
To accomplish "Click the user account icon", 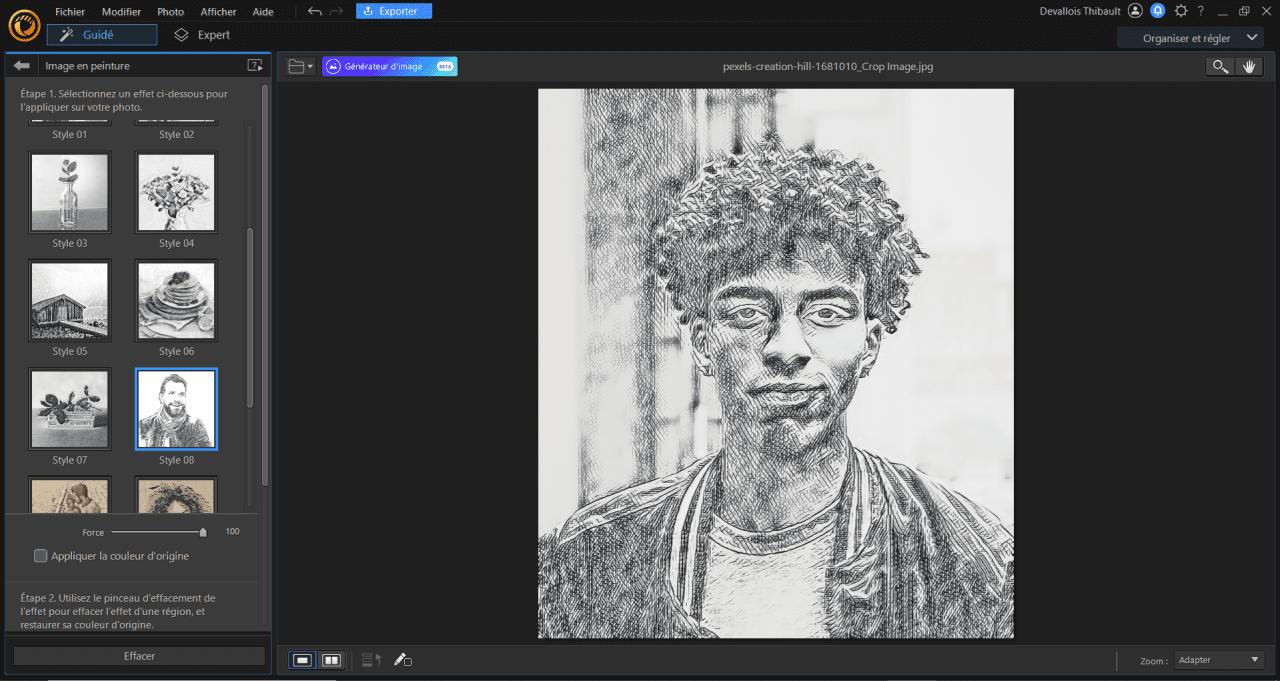I will click(1135, 11).
